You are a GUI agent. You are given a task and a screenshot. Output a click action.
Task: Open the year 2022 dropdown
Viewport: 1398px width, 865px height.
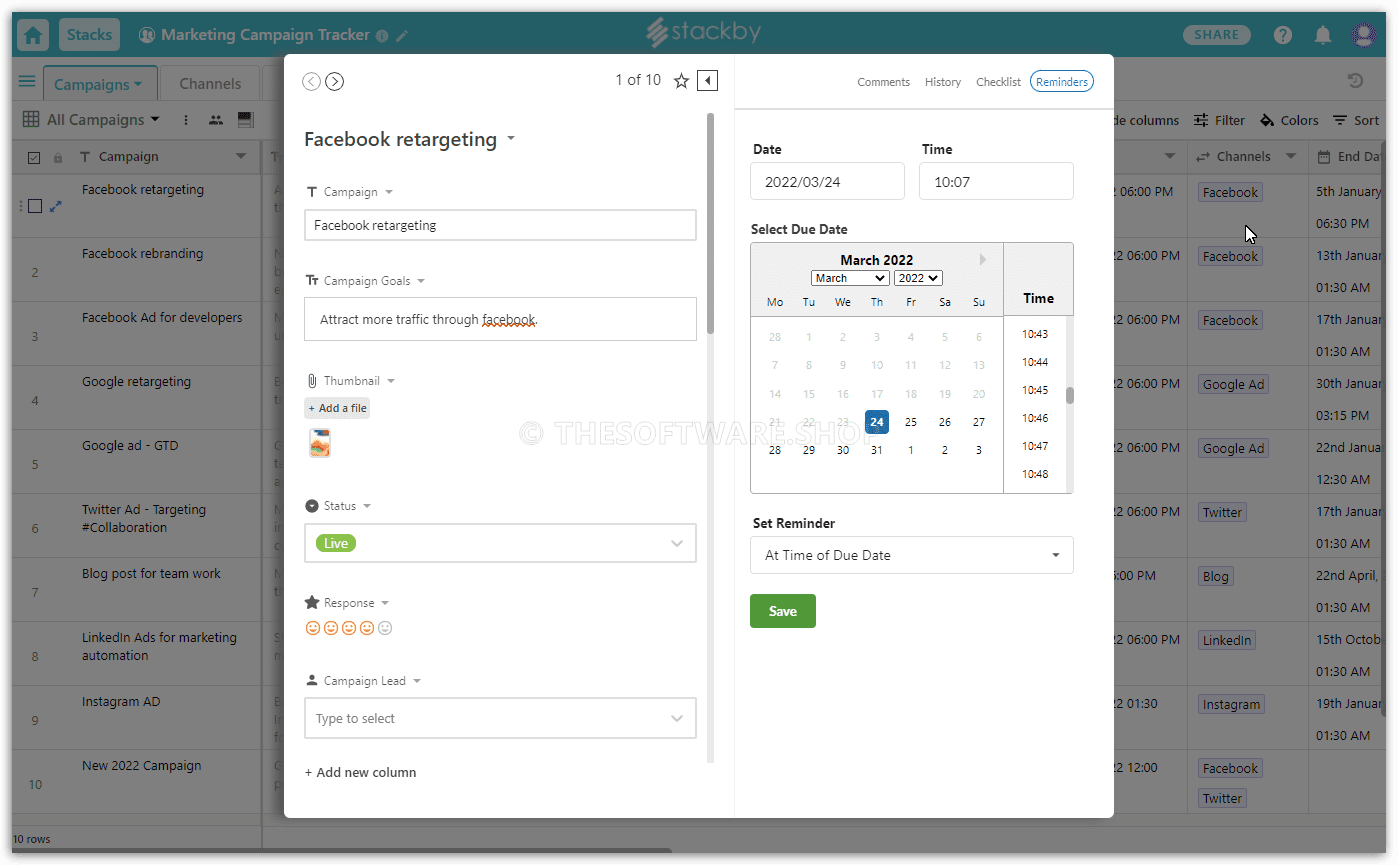[918, 278]
